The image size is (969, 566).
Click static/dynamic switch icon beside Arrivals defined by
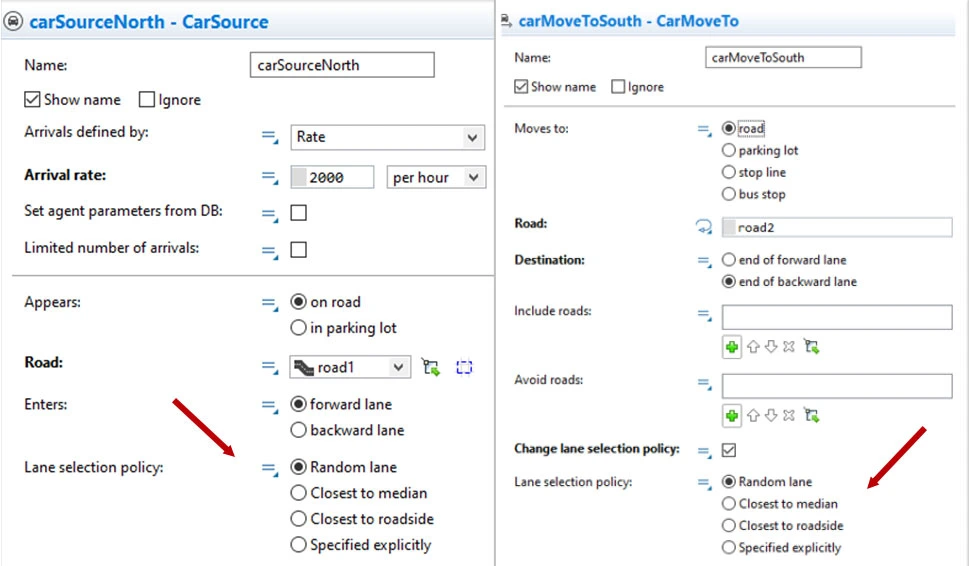pos(269,137)
